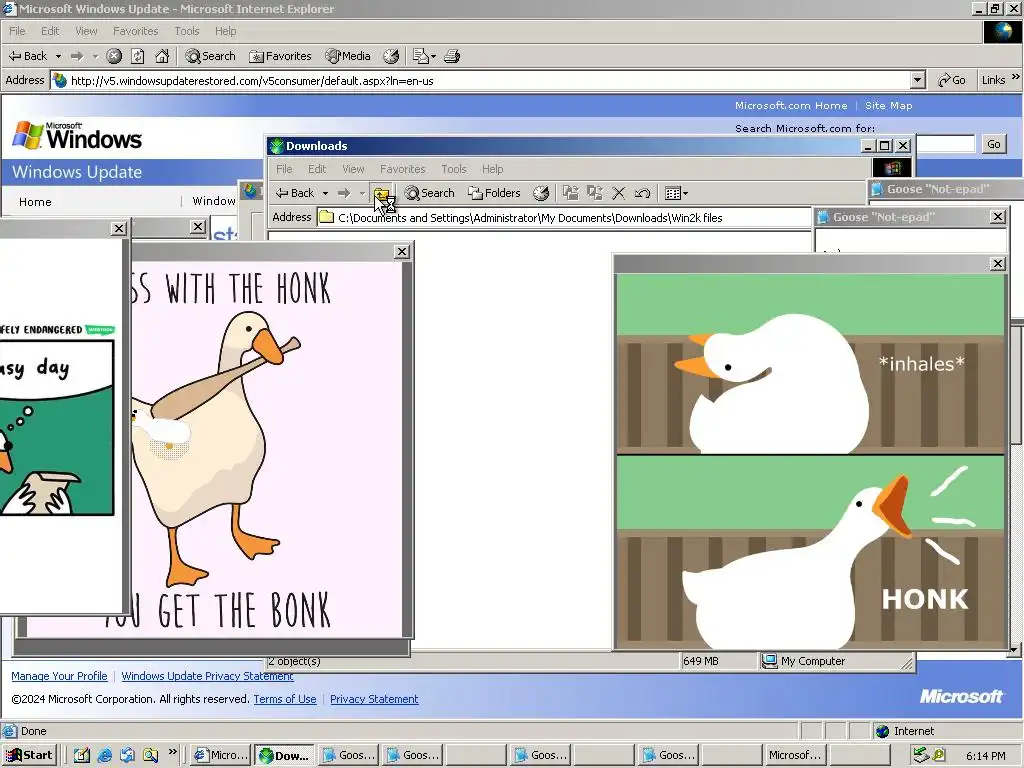Click the inhales HONK goose comic image
Image resolution: width=1024 pixels, height=768 pixels.
click(811, 461)
